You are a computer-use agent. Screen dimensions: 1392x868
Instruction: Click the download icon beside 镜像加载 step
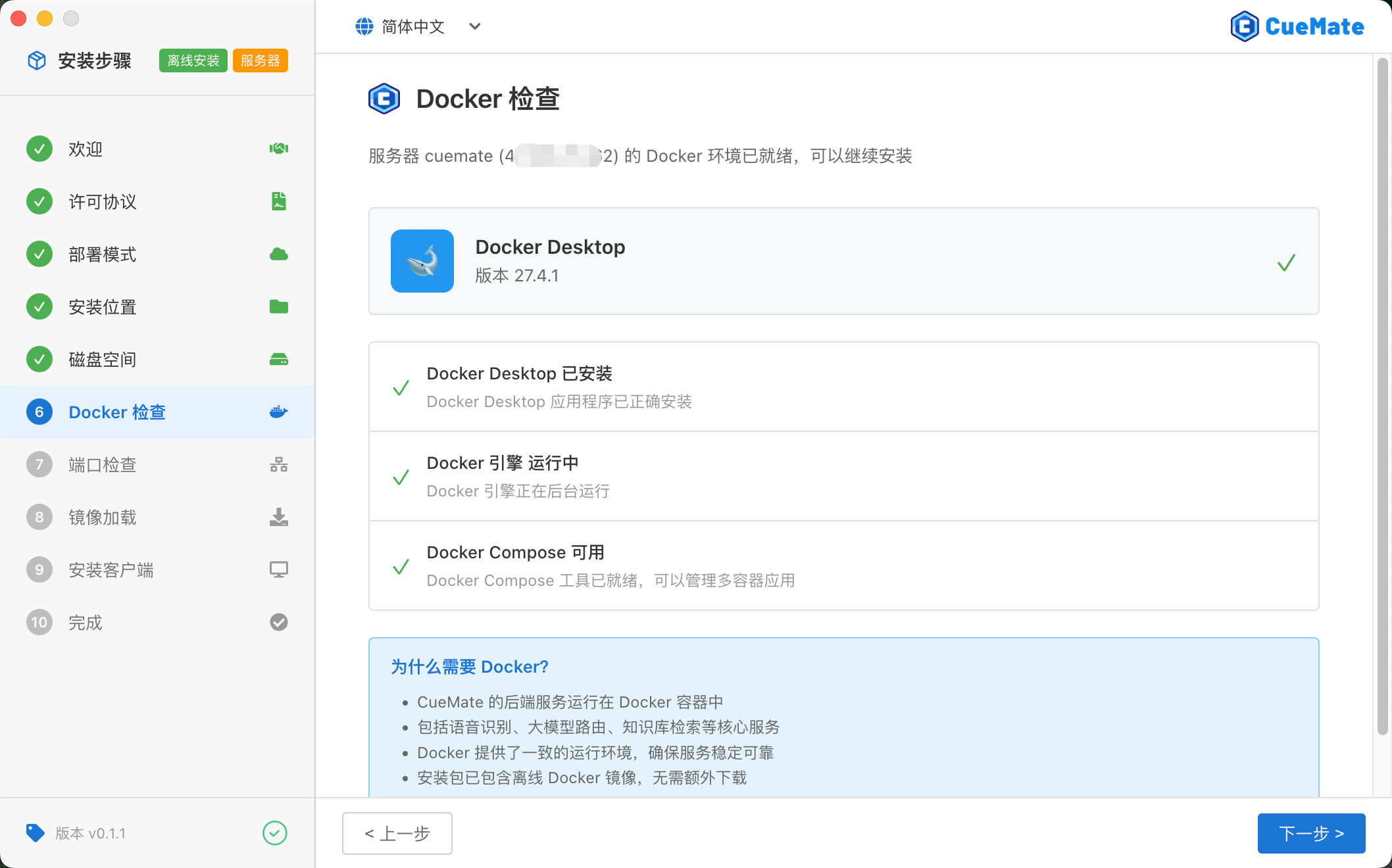(278, 517)
